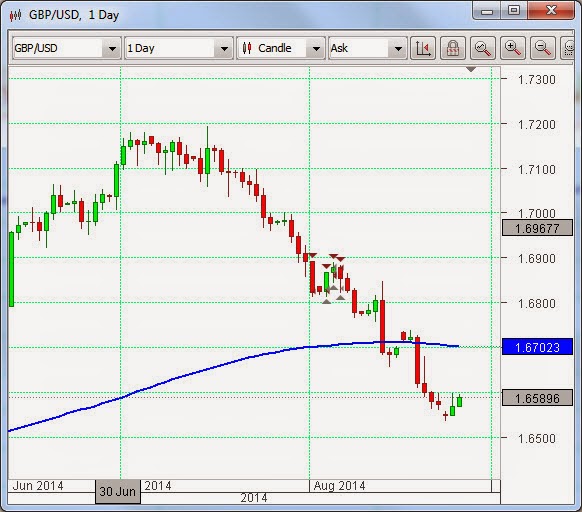
Task: Click the 1.7300 price scale value
Action: (x=537, y=79)
